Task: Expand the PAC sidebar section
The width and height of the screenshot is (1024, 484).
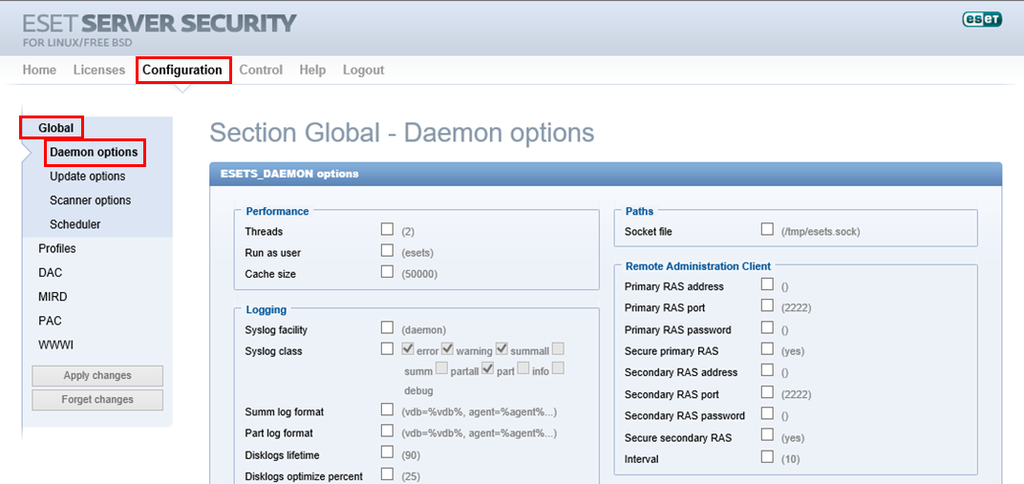Action: 50,321
